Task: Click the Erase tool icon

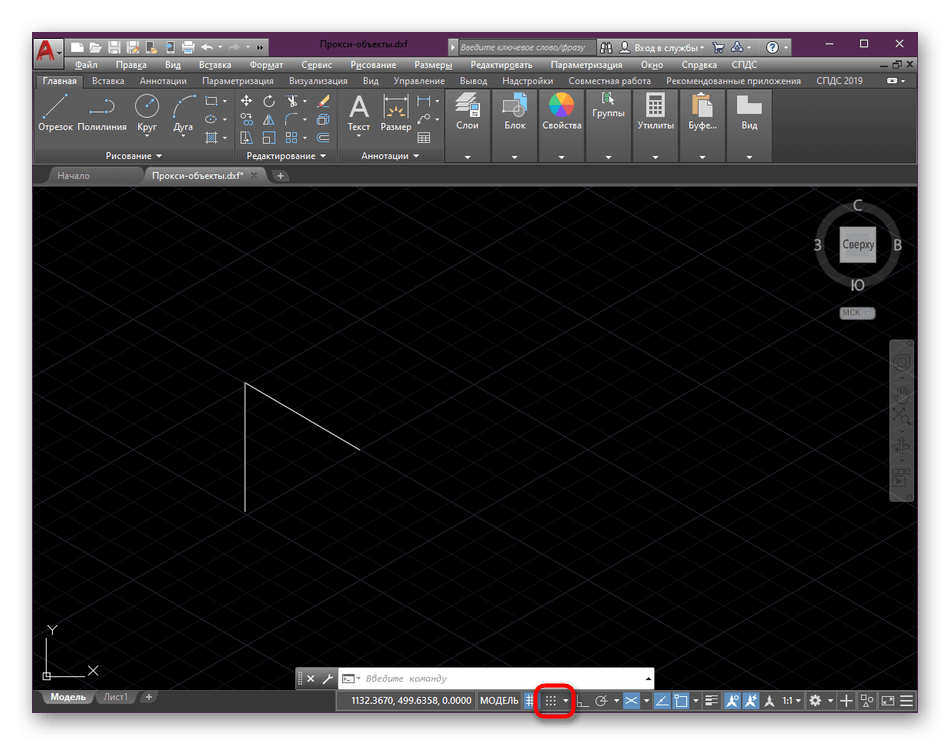Action: tap(324, 101)
